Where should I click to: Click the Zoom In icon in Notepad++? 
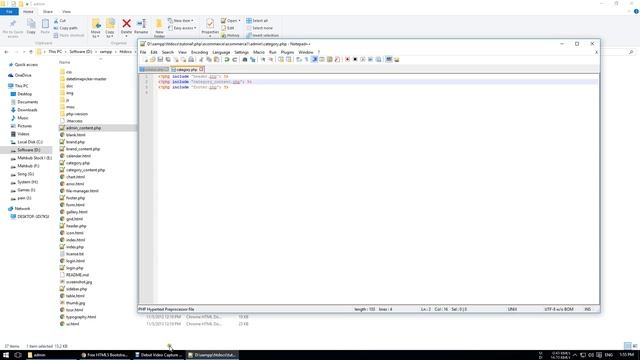click(263, 60)
